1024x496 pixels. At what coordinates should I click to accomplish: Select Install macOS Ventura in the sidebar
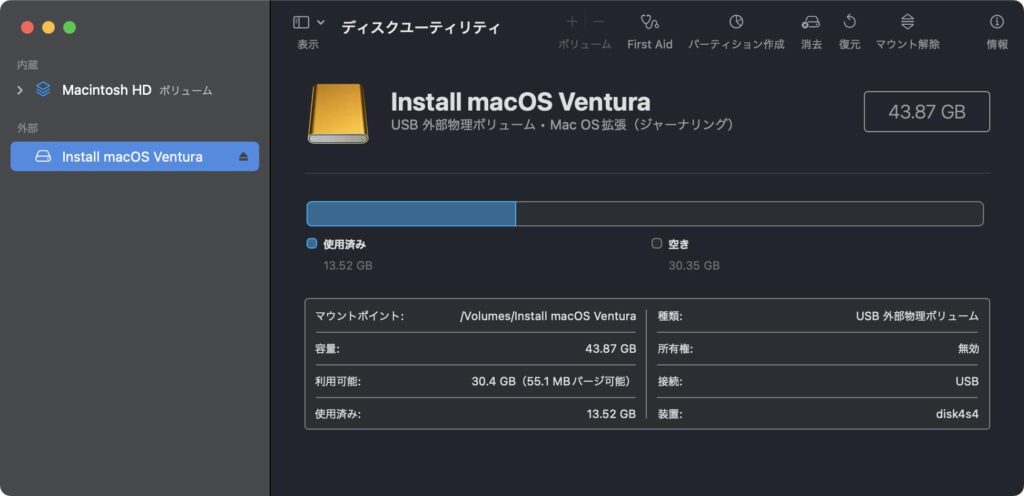click(135, 157)
